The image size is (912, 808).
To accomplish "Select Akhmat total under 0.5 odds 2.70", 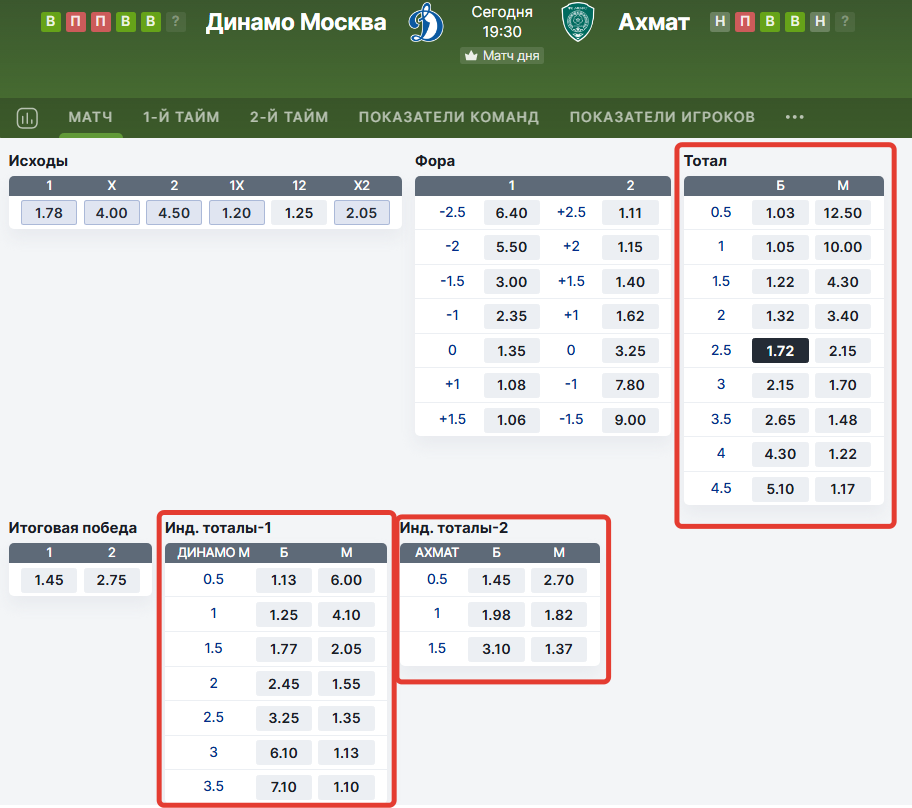I will 559,580.
